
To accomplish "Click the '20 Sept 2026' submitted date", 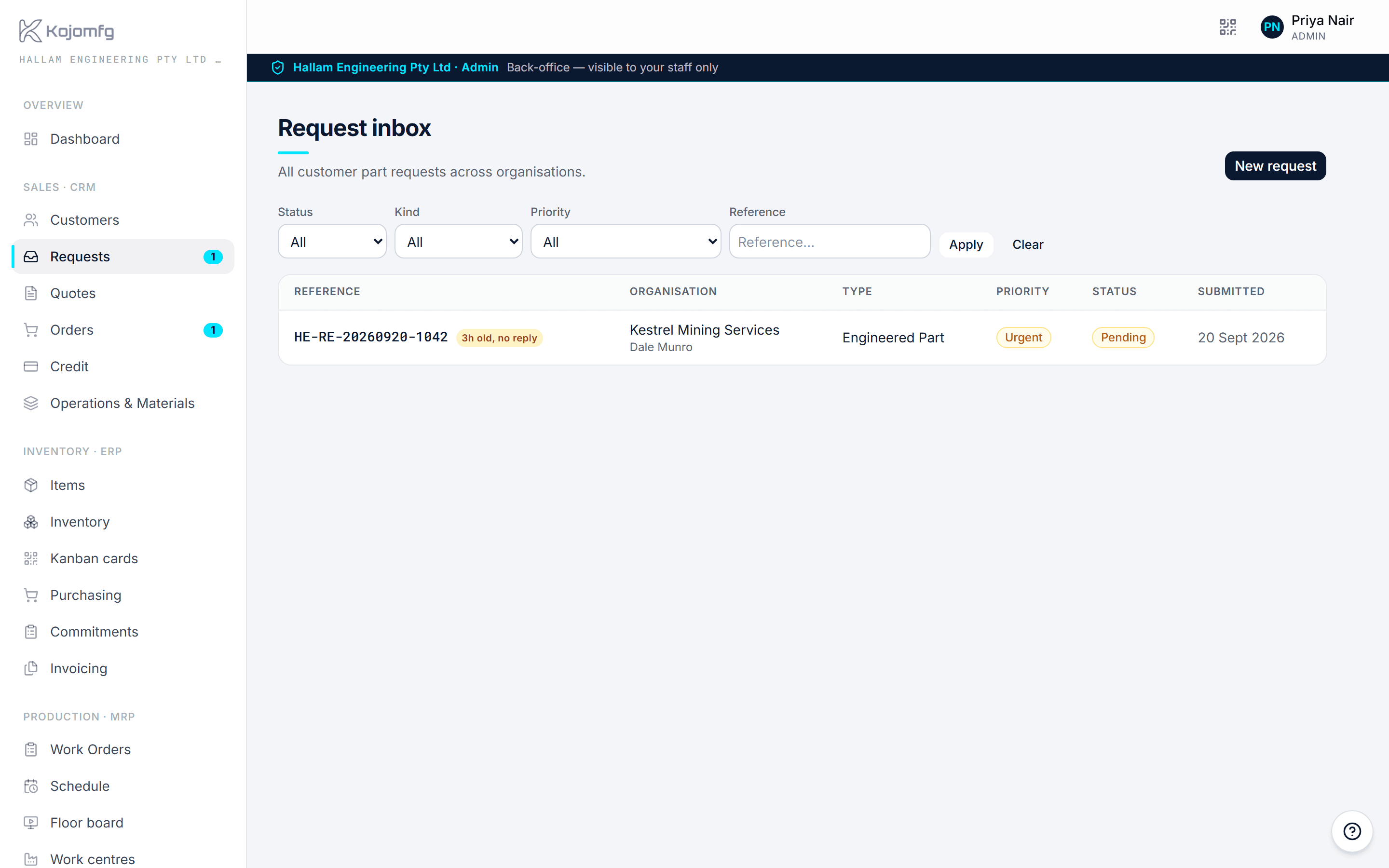I will click(x=1241, y=338).
